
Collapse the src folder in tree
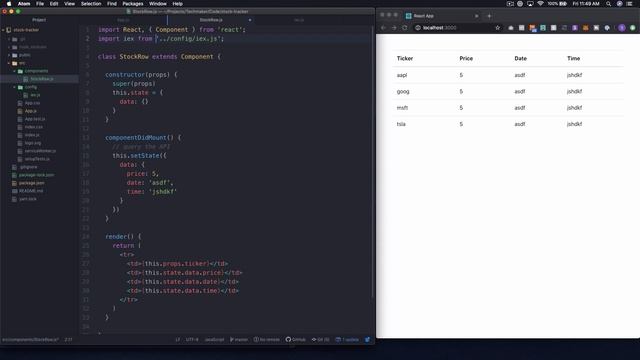pos(9,63)
